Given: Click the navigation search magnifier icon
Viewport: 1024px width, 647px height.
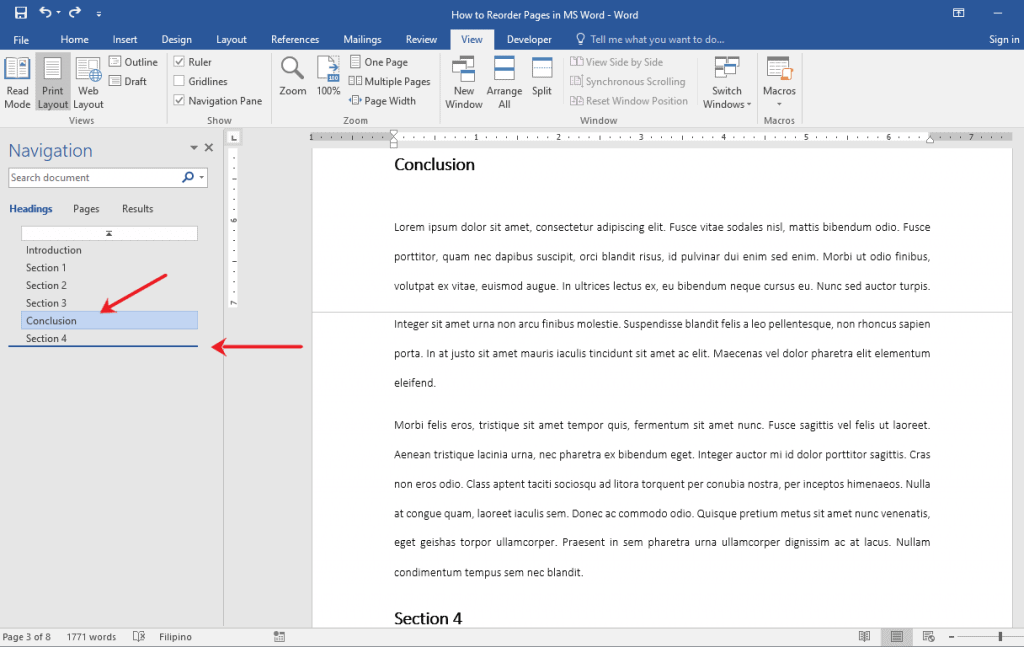Looking at the screenshot, I should (188, 177).
